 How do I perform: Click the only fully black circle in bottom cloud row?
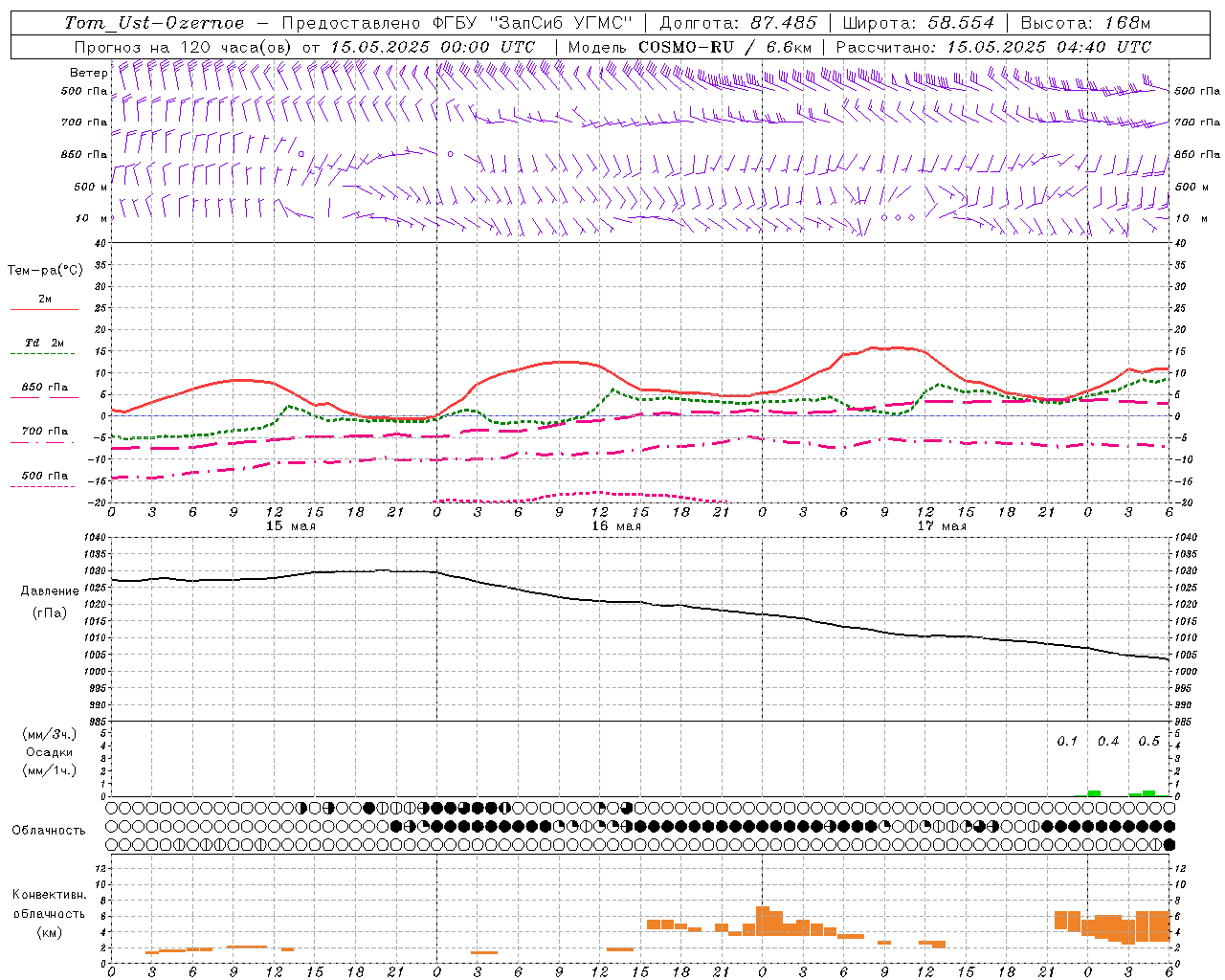[x=1169, y=845]
